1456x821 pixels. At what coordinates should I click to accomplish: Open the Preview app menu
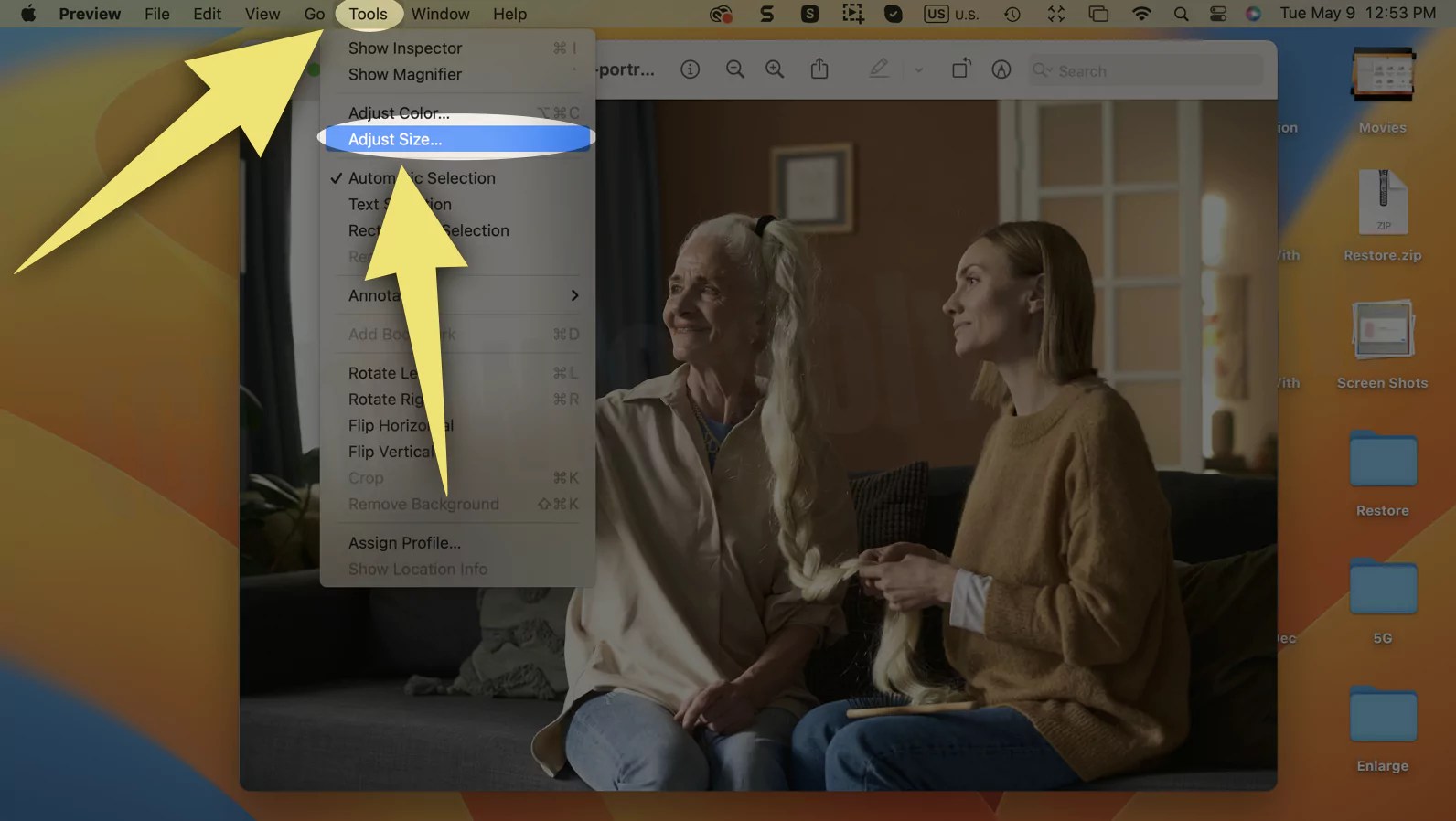(x=90, y=14)
